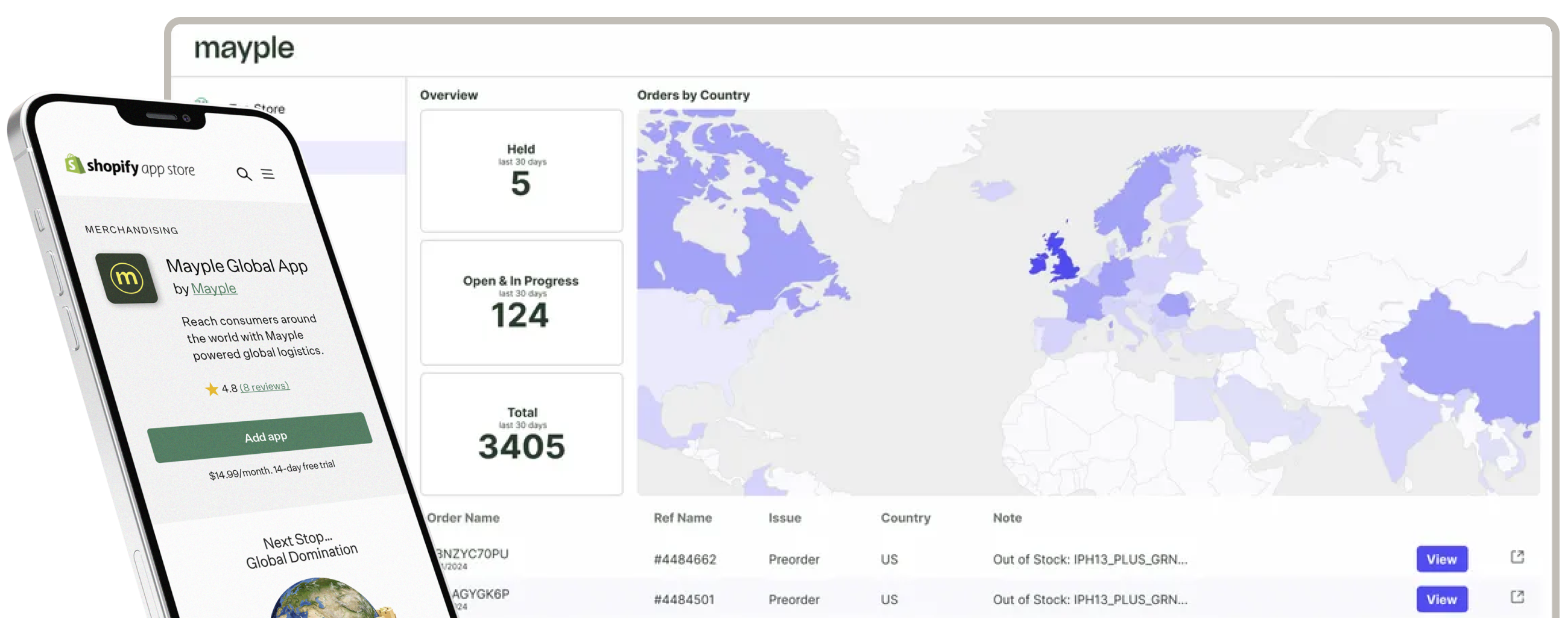Open the hamburger menu on the phone screen
The width and height of the screenshot is (1568, 618).
click(x=268, y=174)
